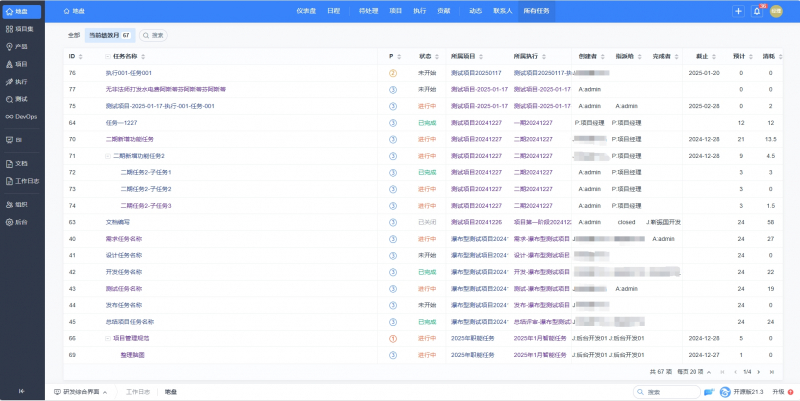Open the 产品 module in sidebar
The height and width of the screenshot is (401, 800).
click(22, 46)
